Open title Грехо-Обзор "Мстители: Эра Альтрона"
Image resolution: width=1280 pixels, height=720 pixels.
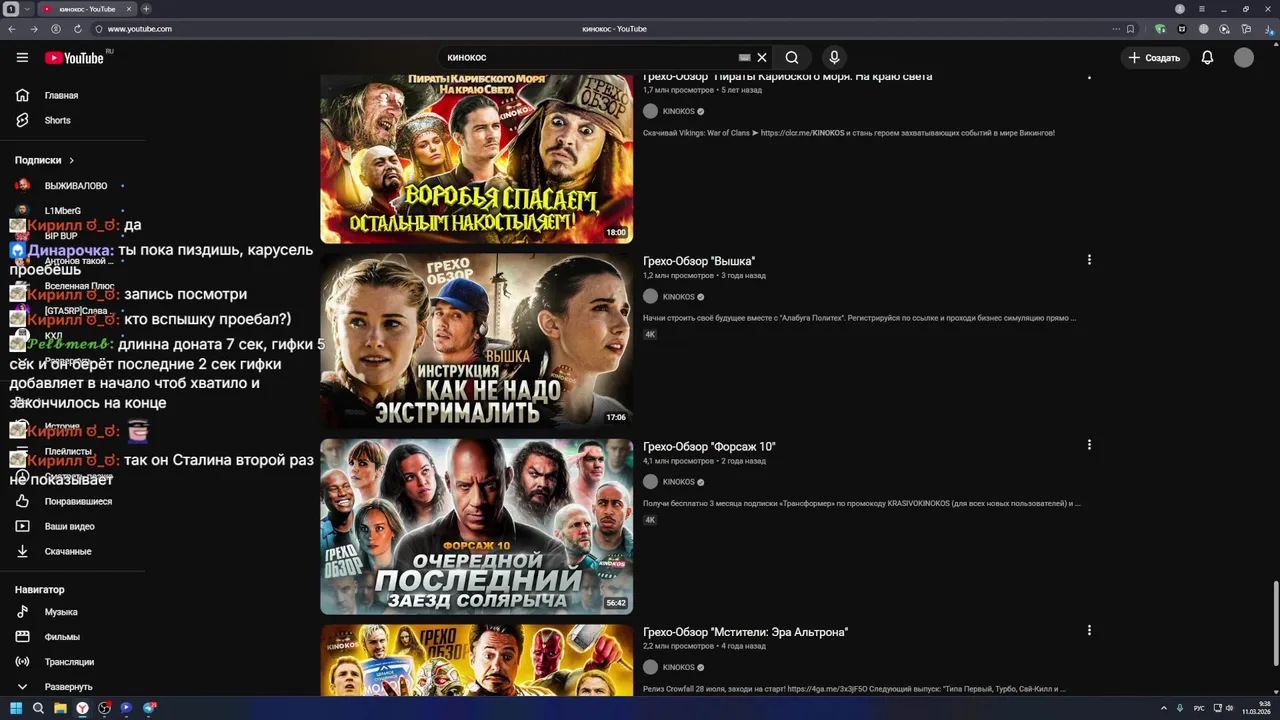pyautogui.click(x=745, y=632)
